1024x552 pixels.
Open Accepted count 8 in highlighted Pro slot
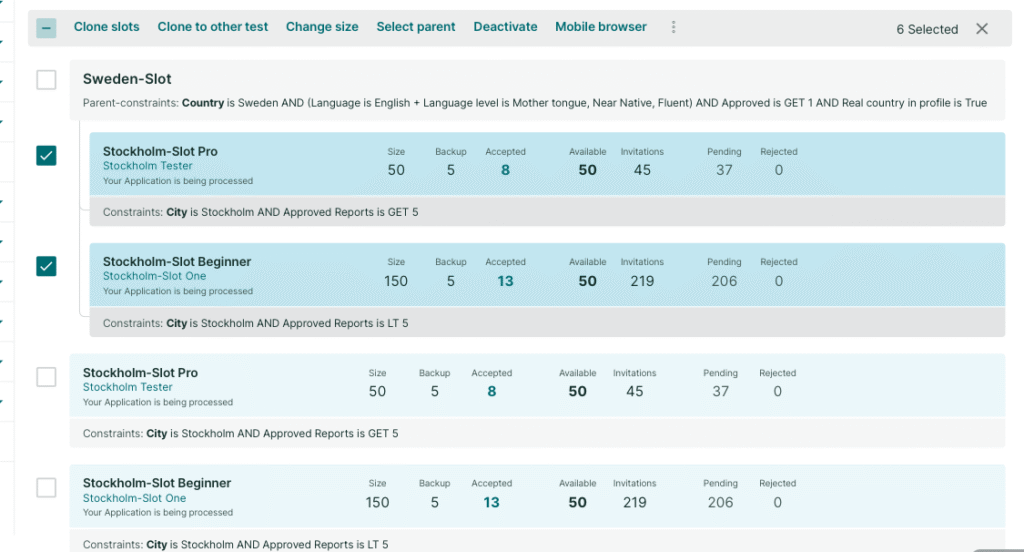[x=505, y=170]
